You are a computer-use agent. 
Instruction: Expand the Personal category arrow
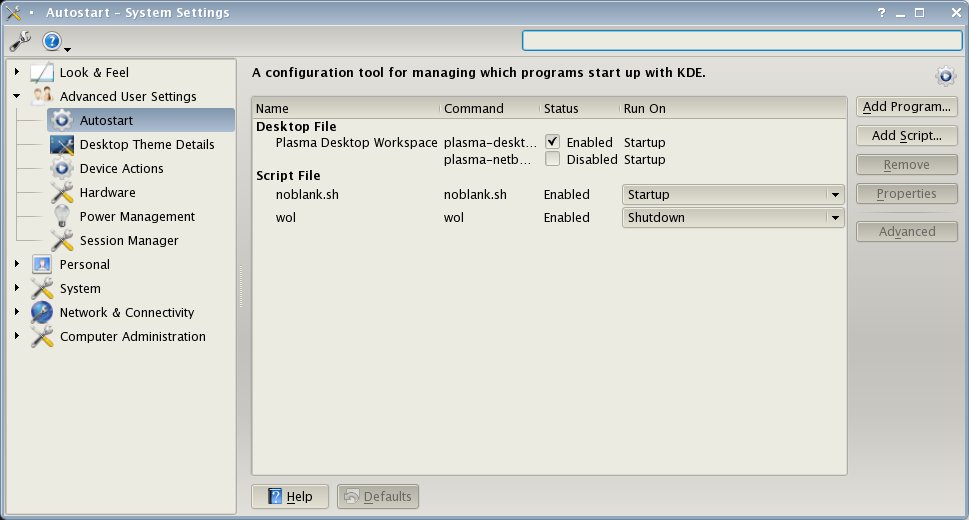17,264
